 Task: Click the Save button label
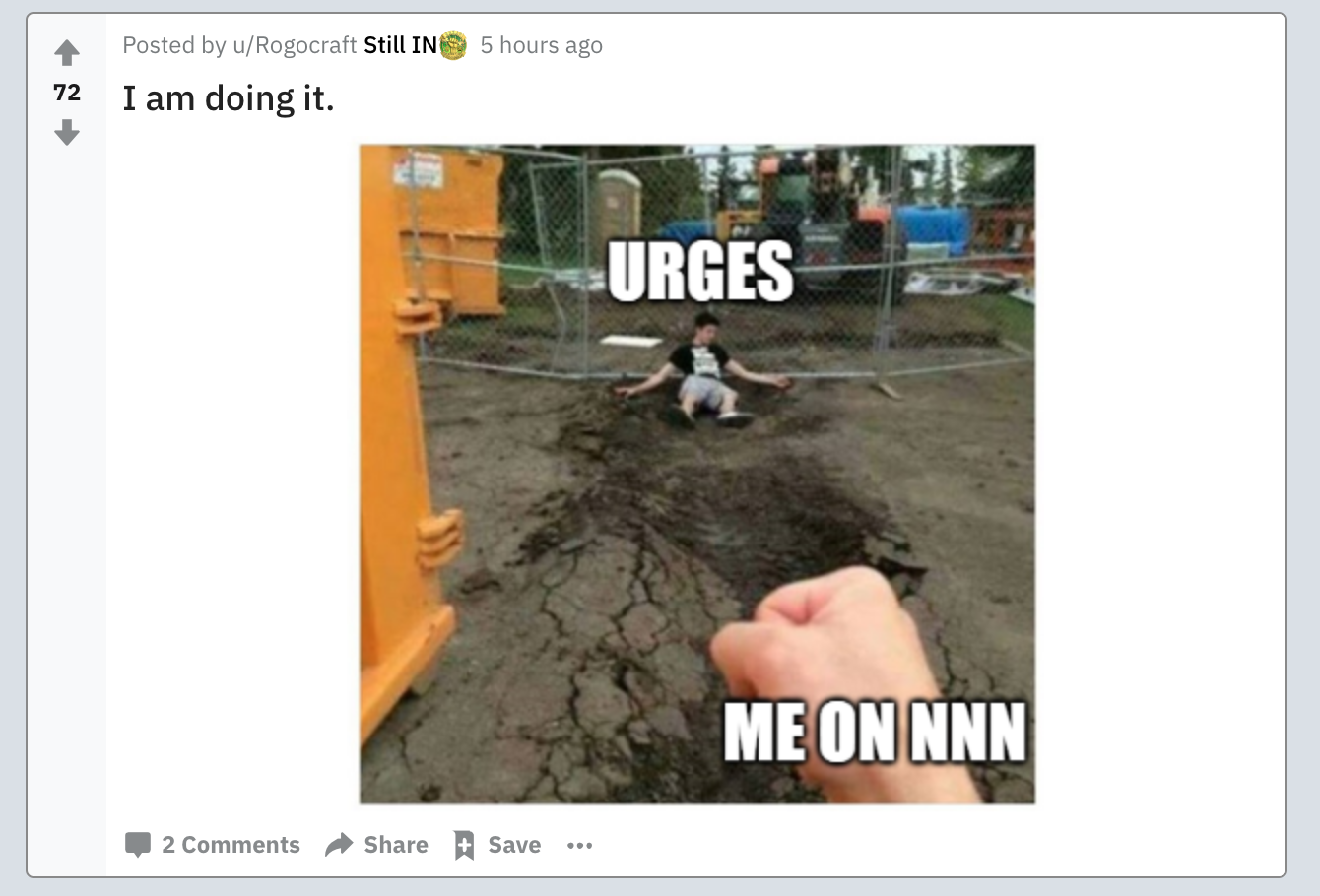coord(514,845)
